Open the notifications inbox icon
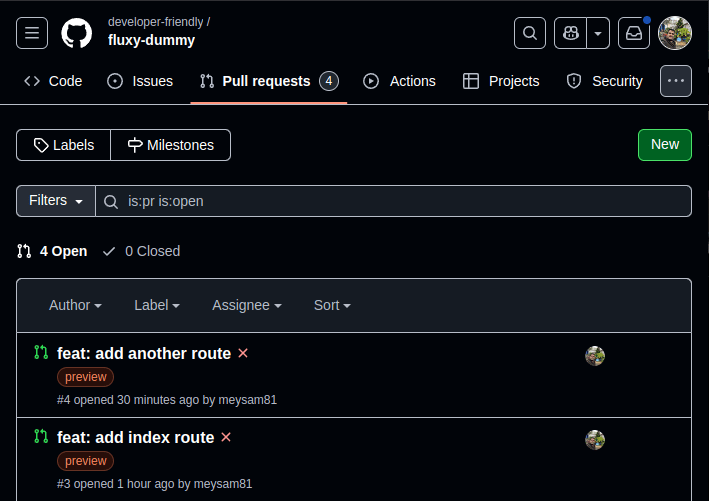The image size is (709, 501). pos(633,33)
